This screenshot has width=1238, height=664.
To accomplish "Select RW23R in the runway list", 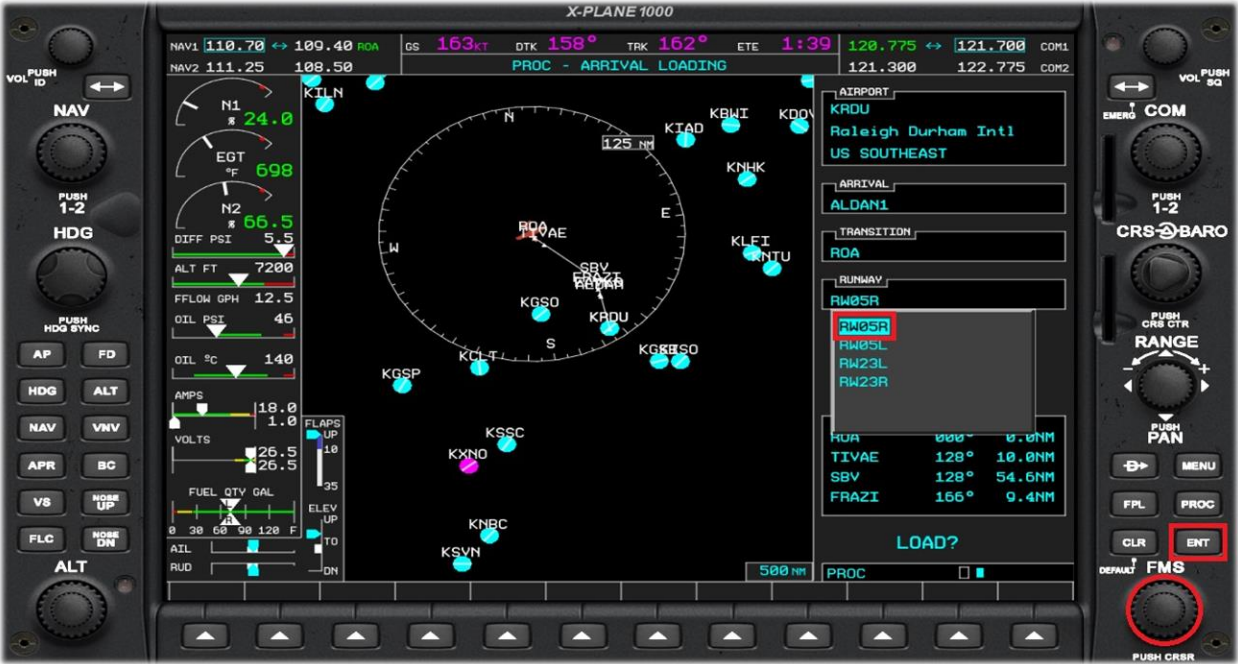I will point(864,382).
